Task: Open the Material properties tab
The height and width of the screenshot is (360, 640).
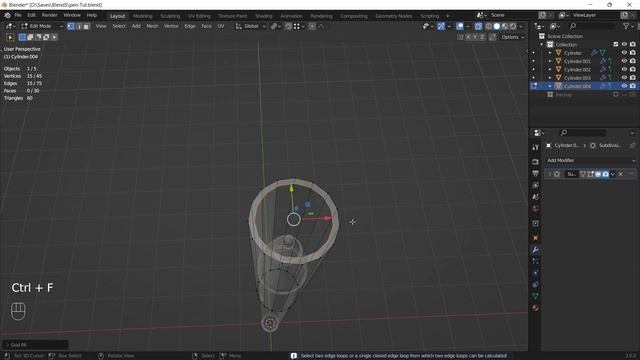Action: (536, 308)
